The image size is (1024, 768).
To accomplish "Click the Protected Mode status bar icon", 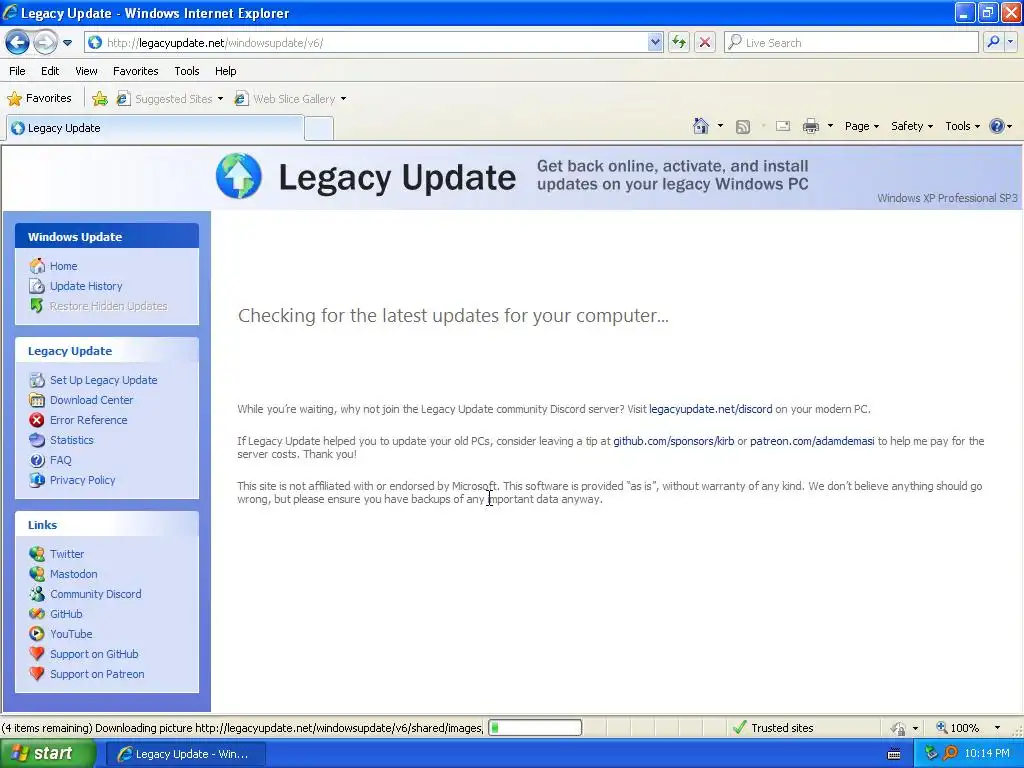I will coord(899,728).
